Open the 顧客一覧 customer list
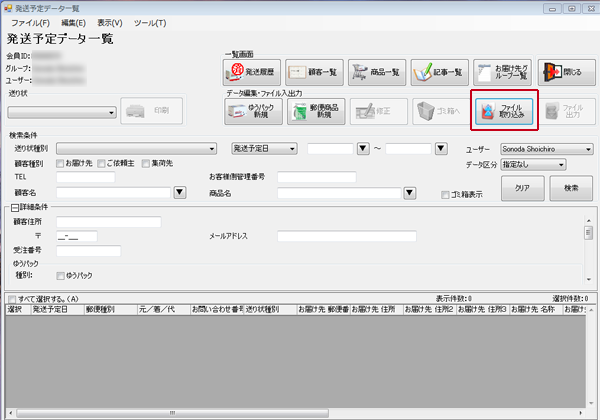Image resolution: width=600 pixels, height=420 pixels. point(314,71)
